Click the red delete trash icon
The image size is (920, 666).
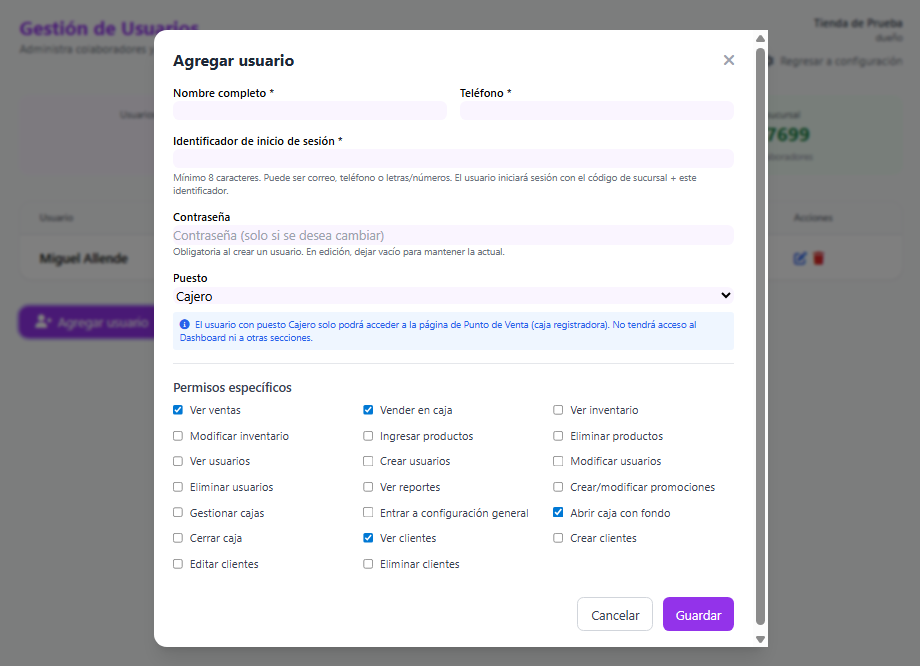click(x=818, y=258)
